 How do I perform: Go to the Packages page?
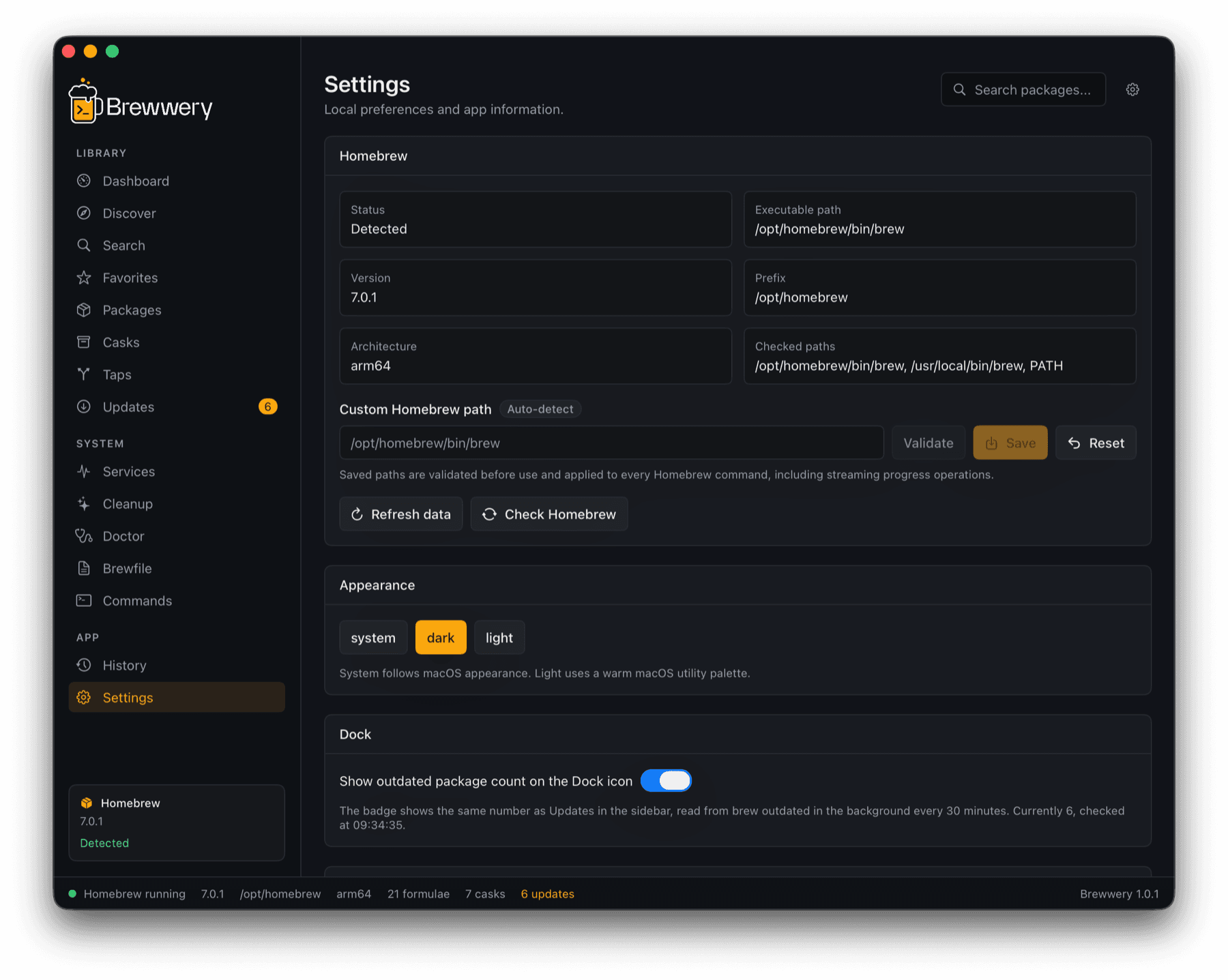(x=177, y=310)
